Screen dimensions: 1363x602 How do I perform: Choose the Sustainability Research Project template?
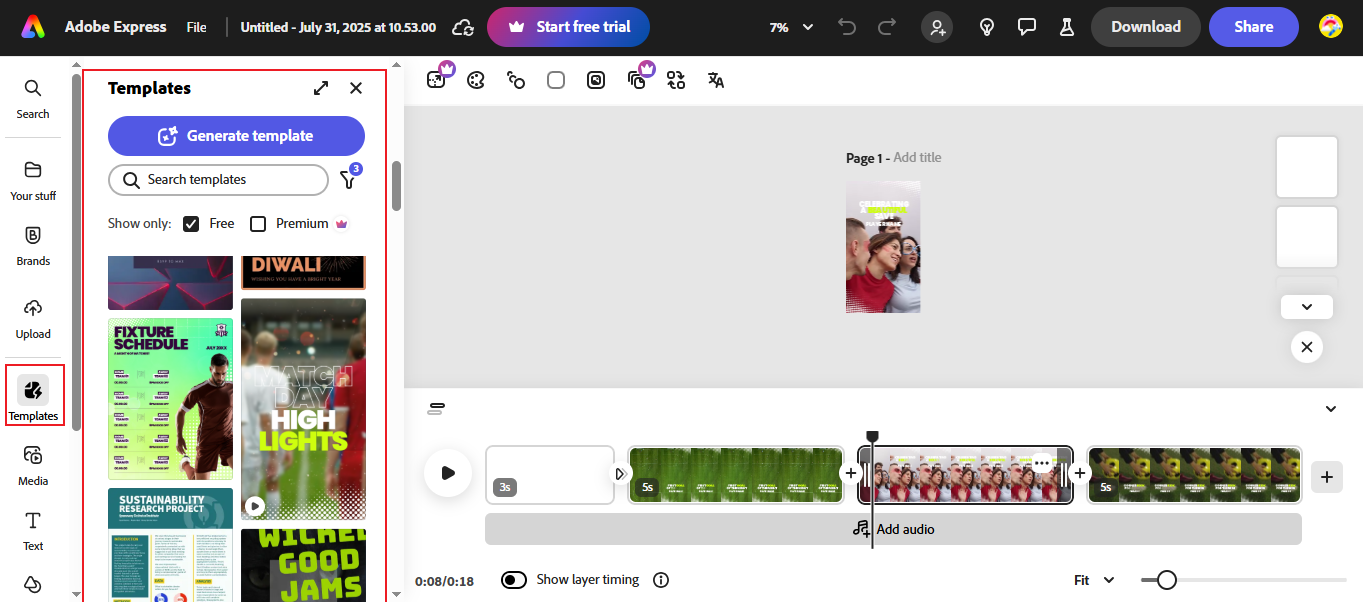[170, 544]
